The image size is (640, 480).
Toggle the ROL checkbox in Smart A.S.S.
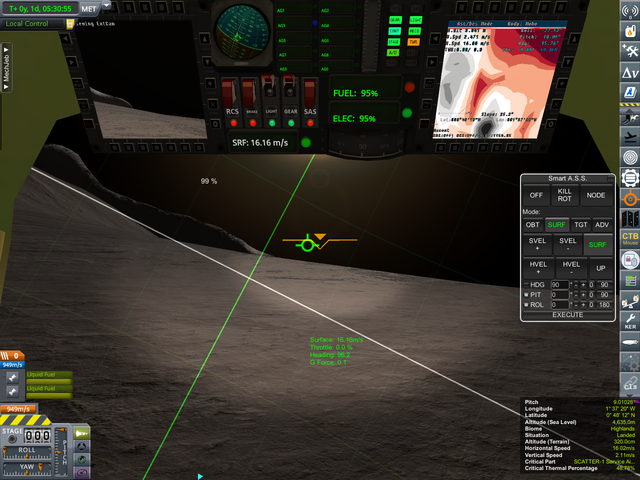pyautogui.click(x=526, y=305)
